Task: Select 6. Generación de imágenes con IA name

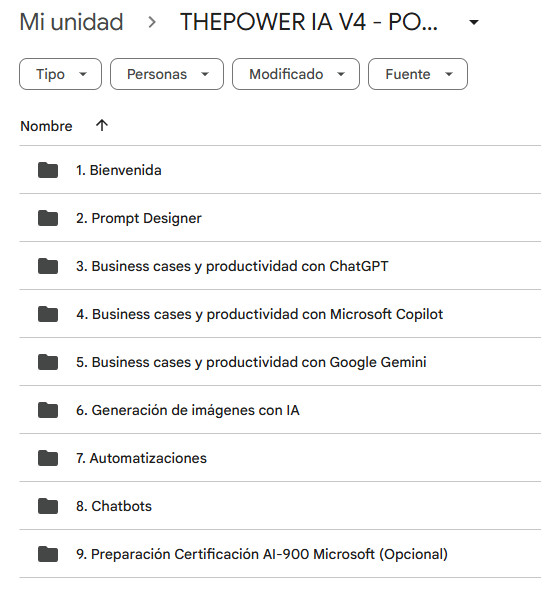Action: tap(188, 410)
